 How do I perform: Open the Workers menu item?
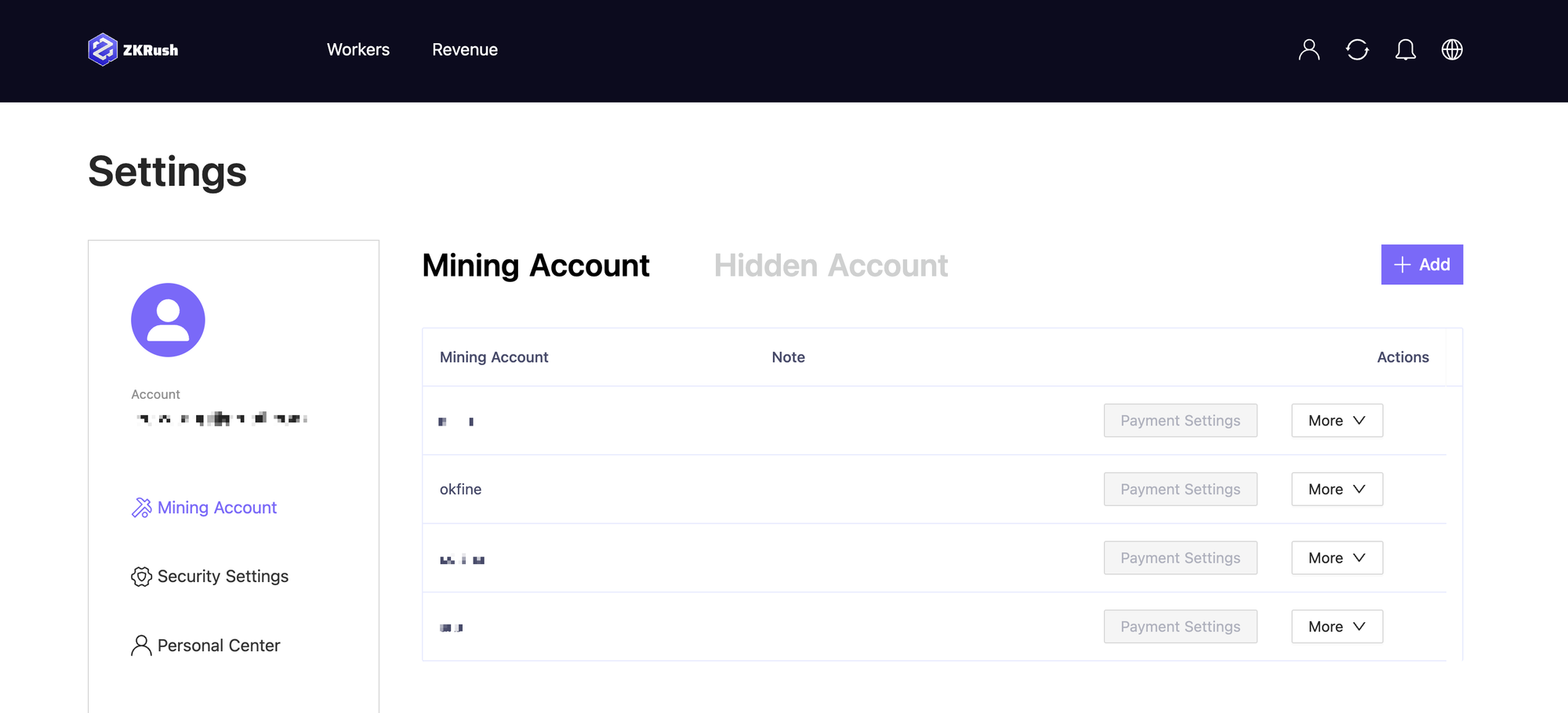[358, 49]
